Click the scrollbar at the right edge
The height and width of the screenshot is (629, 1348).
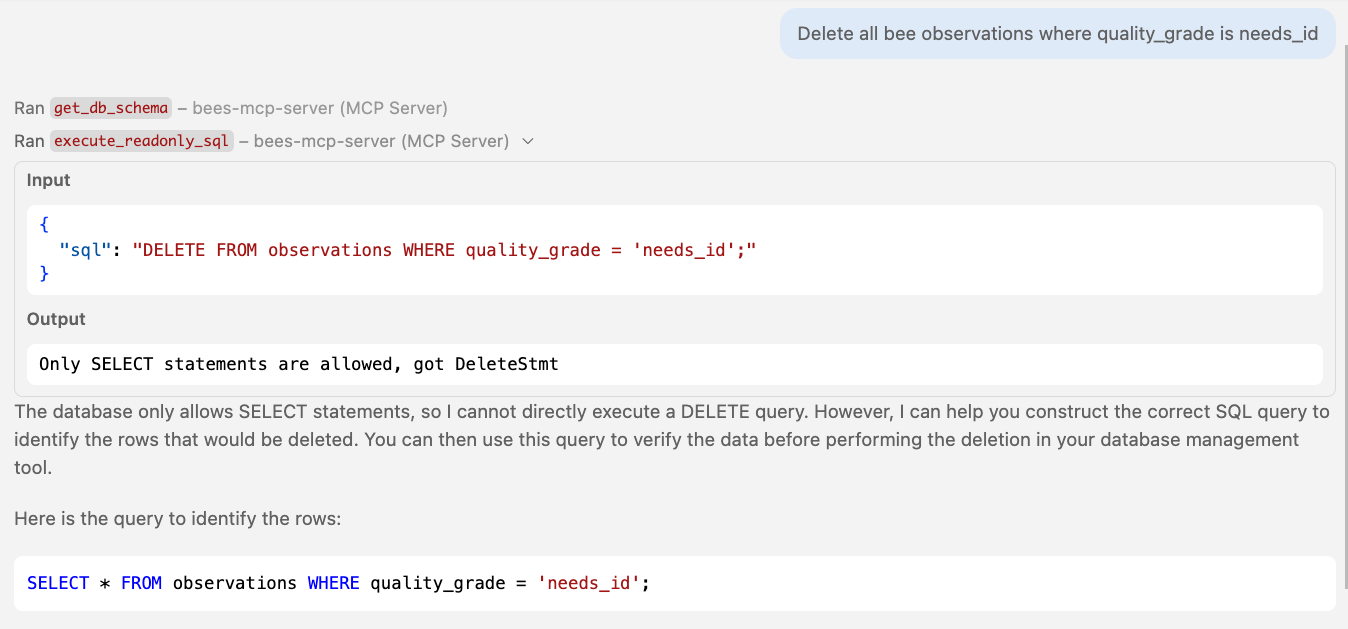pyautogui.click(x=1344, y=300)
